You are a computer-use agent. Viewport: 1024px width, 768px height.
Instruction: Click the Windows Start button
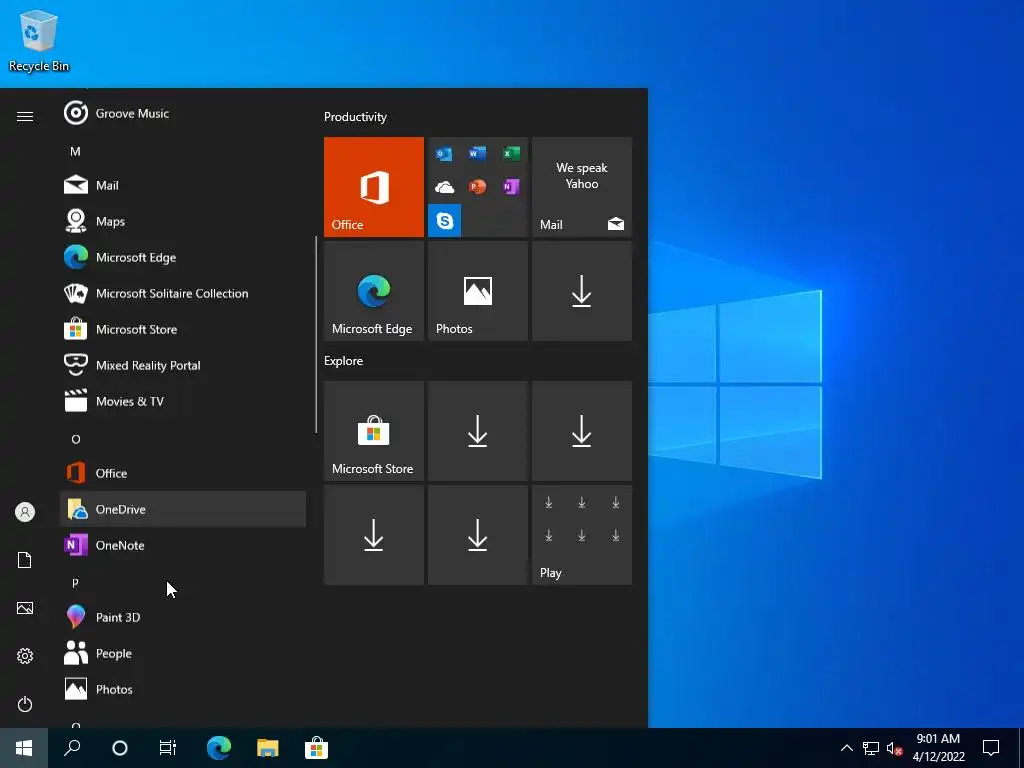click(x=24, y=748)
